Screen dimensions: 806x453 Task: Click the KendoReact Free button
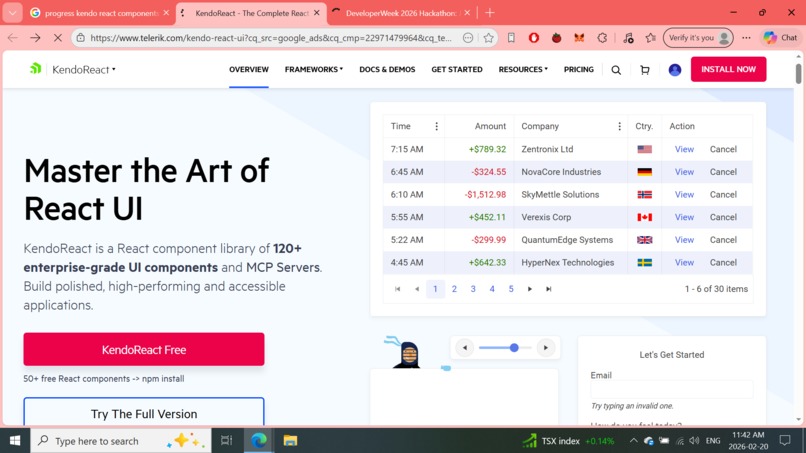click(x=144, y=350)
